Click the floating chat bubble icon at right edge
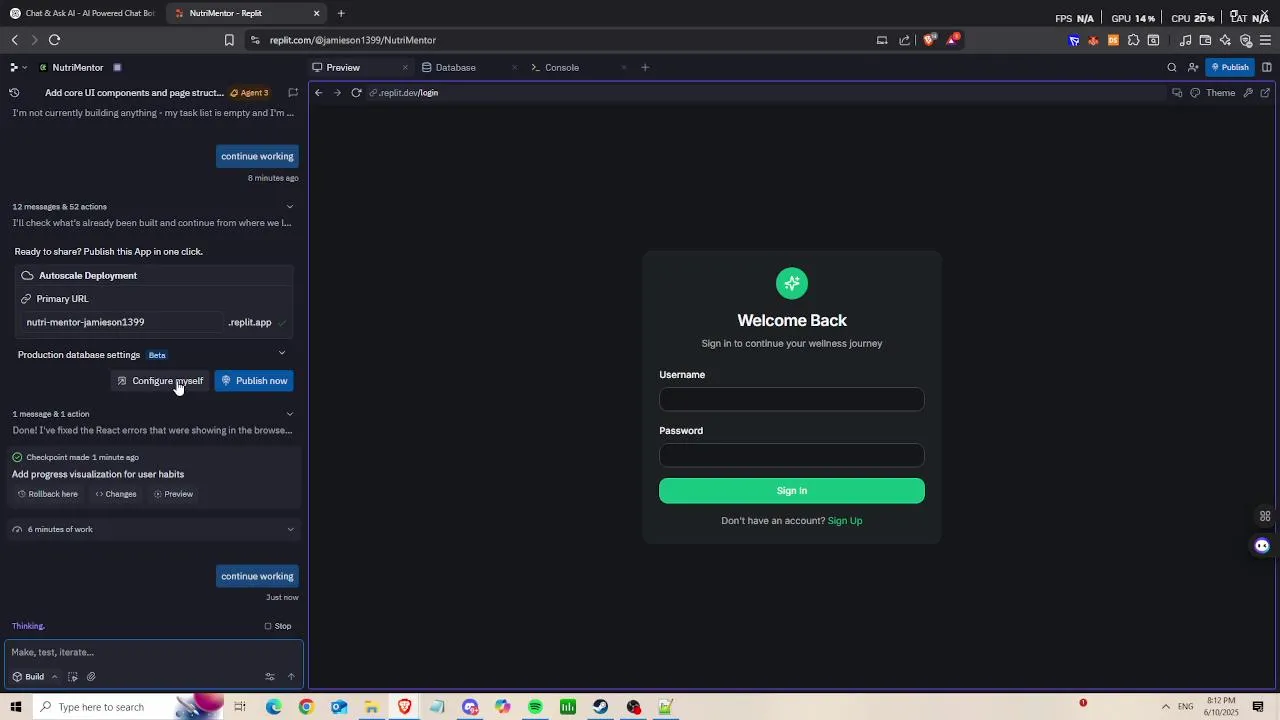 [1262, 546]
